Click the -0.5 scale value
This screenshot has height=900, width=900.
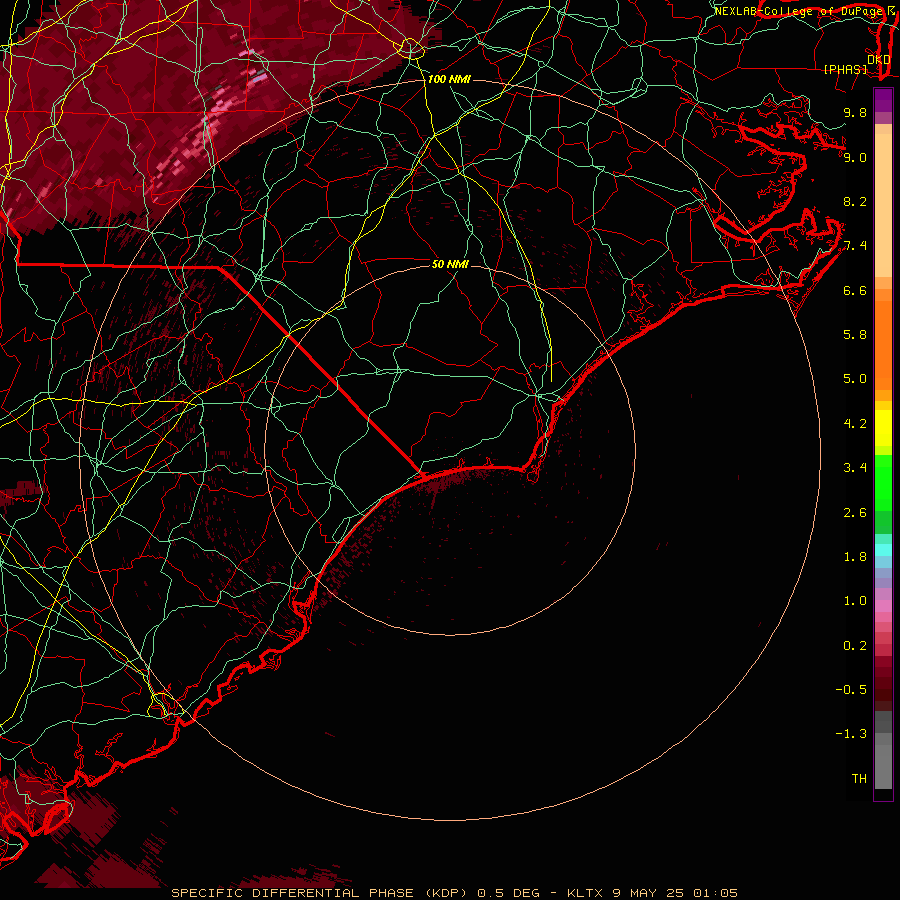(x=851, y=690)
